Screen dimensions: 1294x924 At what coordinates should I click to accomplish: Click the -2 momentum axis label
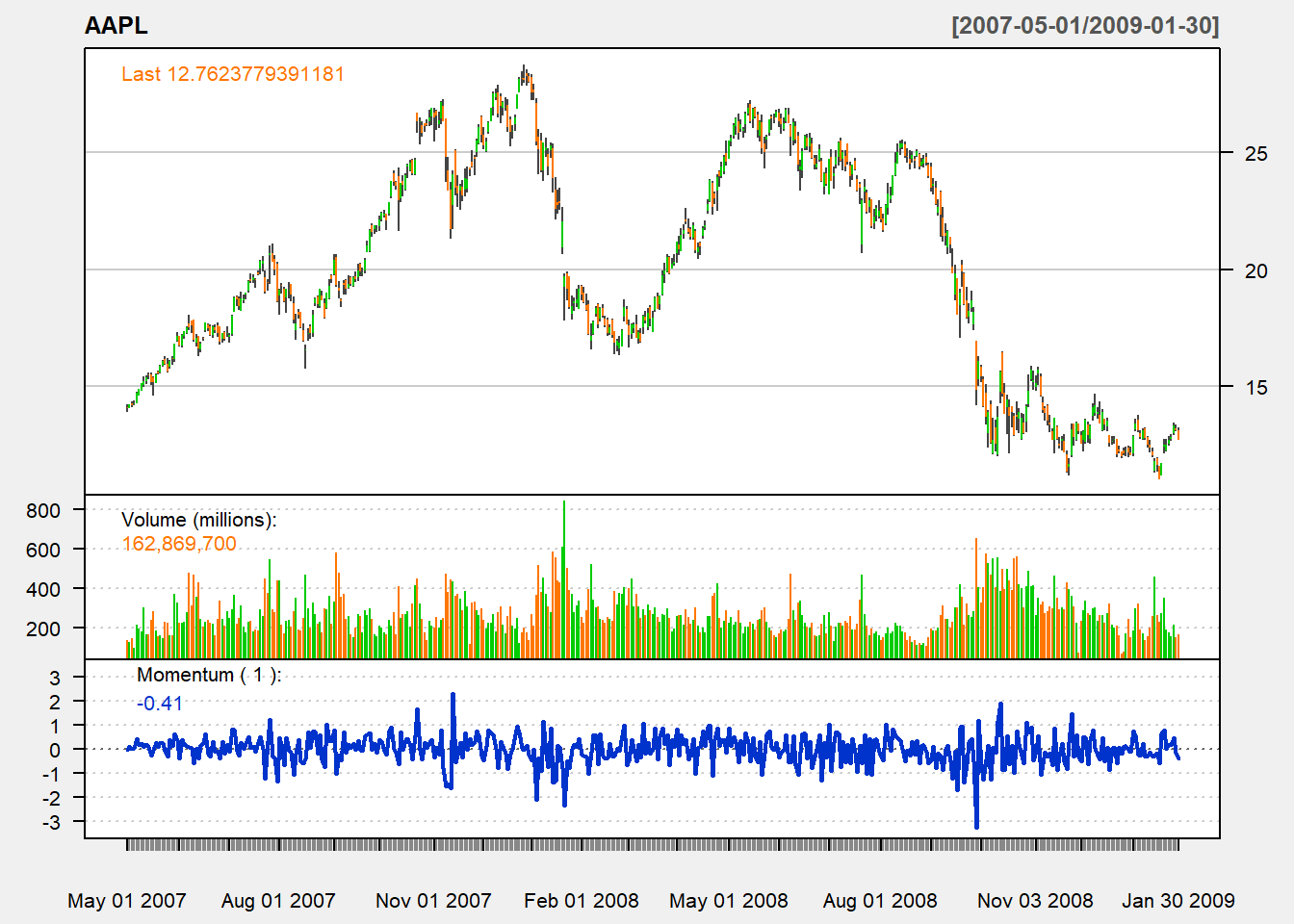pyautogui.click(x=52, y=799)
